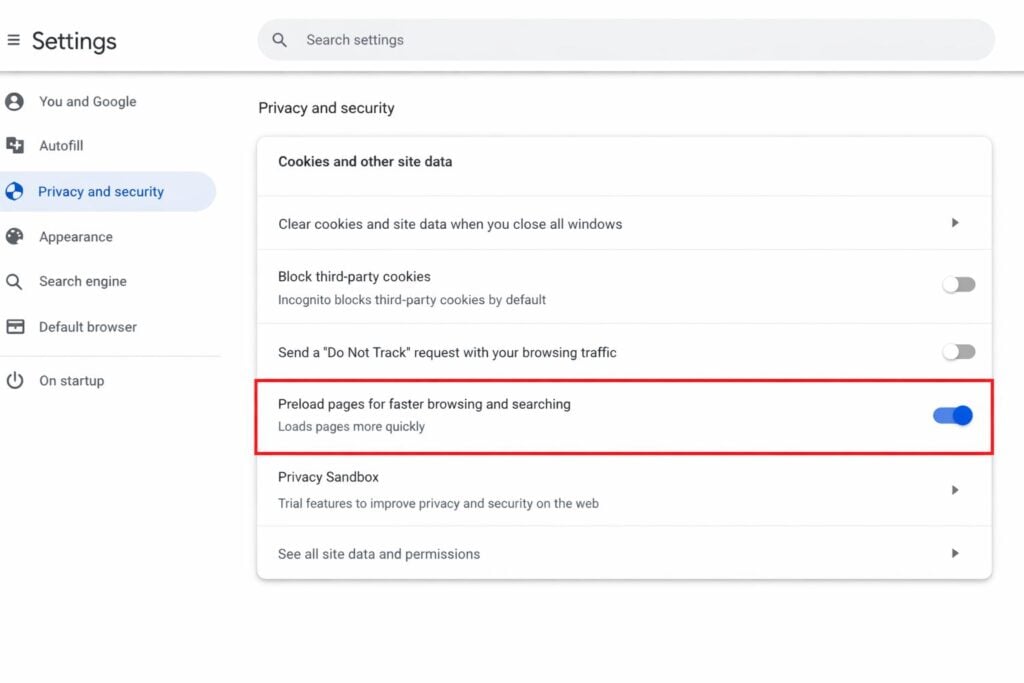This screenshot has height=683, width=1024.
Task: Disable Preload pages for faster browsing
Action: [950, 415]
